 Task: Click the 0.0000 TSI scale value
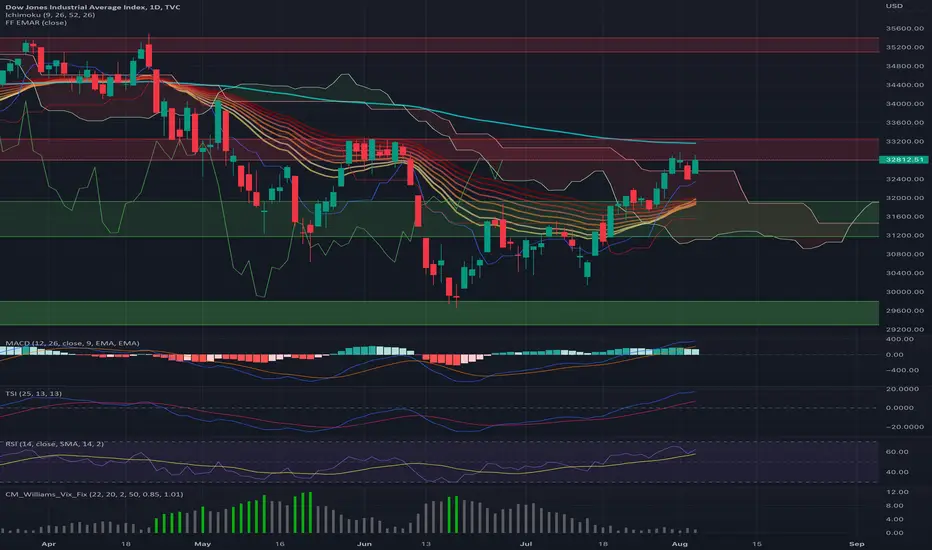(x=899, y=408)
